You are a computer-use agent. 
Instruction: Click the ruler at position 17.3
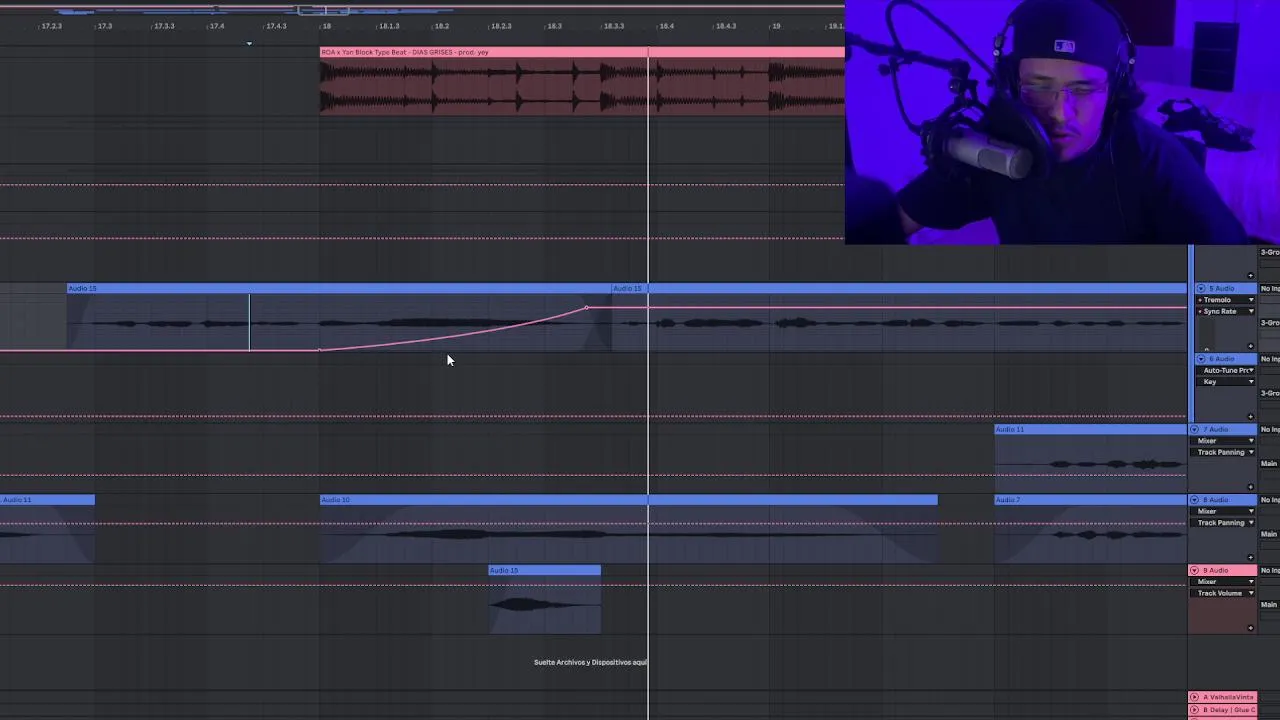(x=104, y=26)
